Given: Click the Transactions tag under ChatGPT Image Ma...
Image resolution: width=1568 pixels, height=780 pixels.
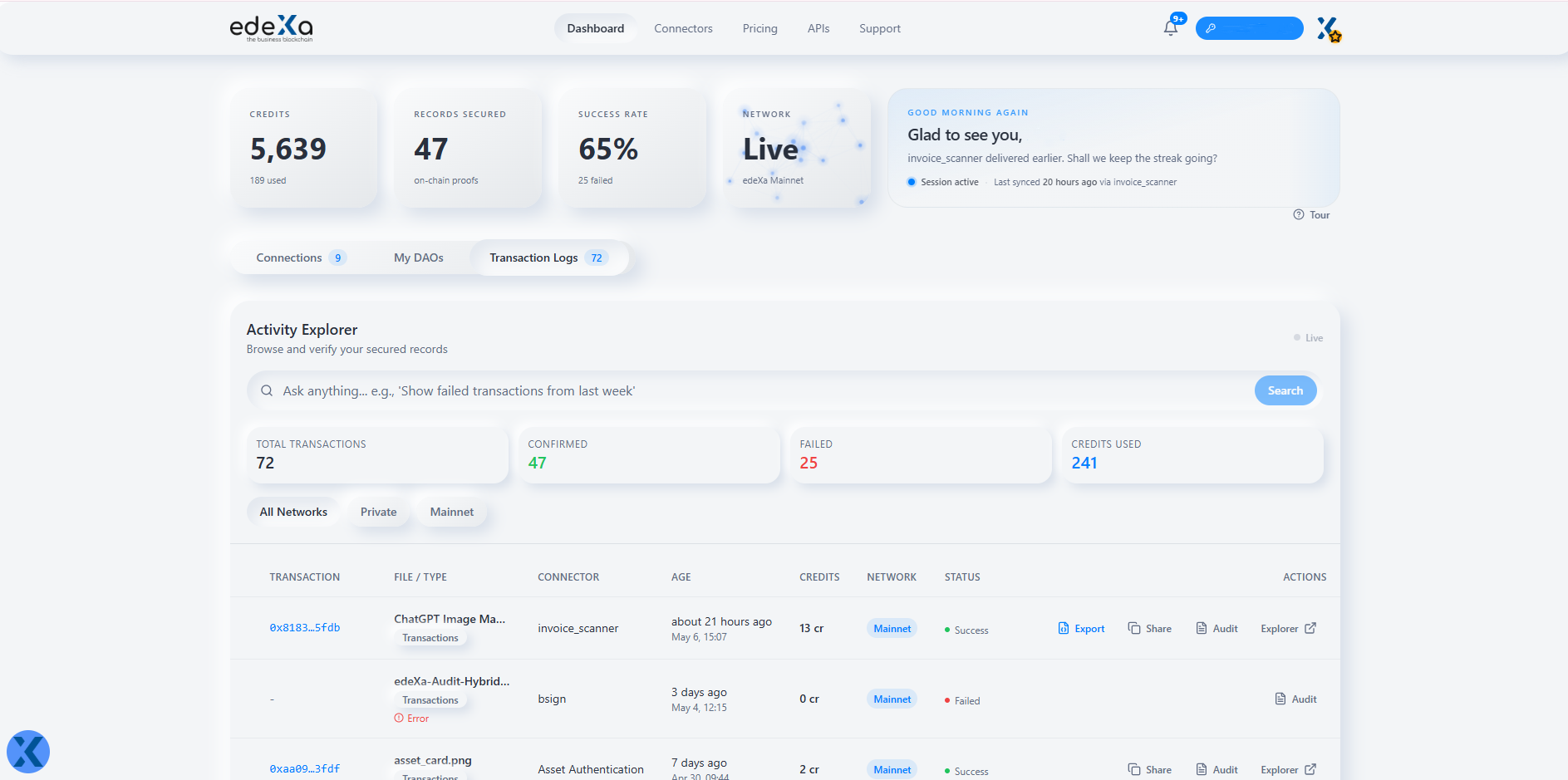Looking at the screenshot, I should click(430, 638).
